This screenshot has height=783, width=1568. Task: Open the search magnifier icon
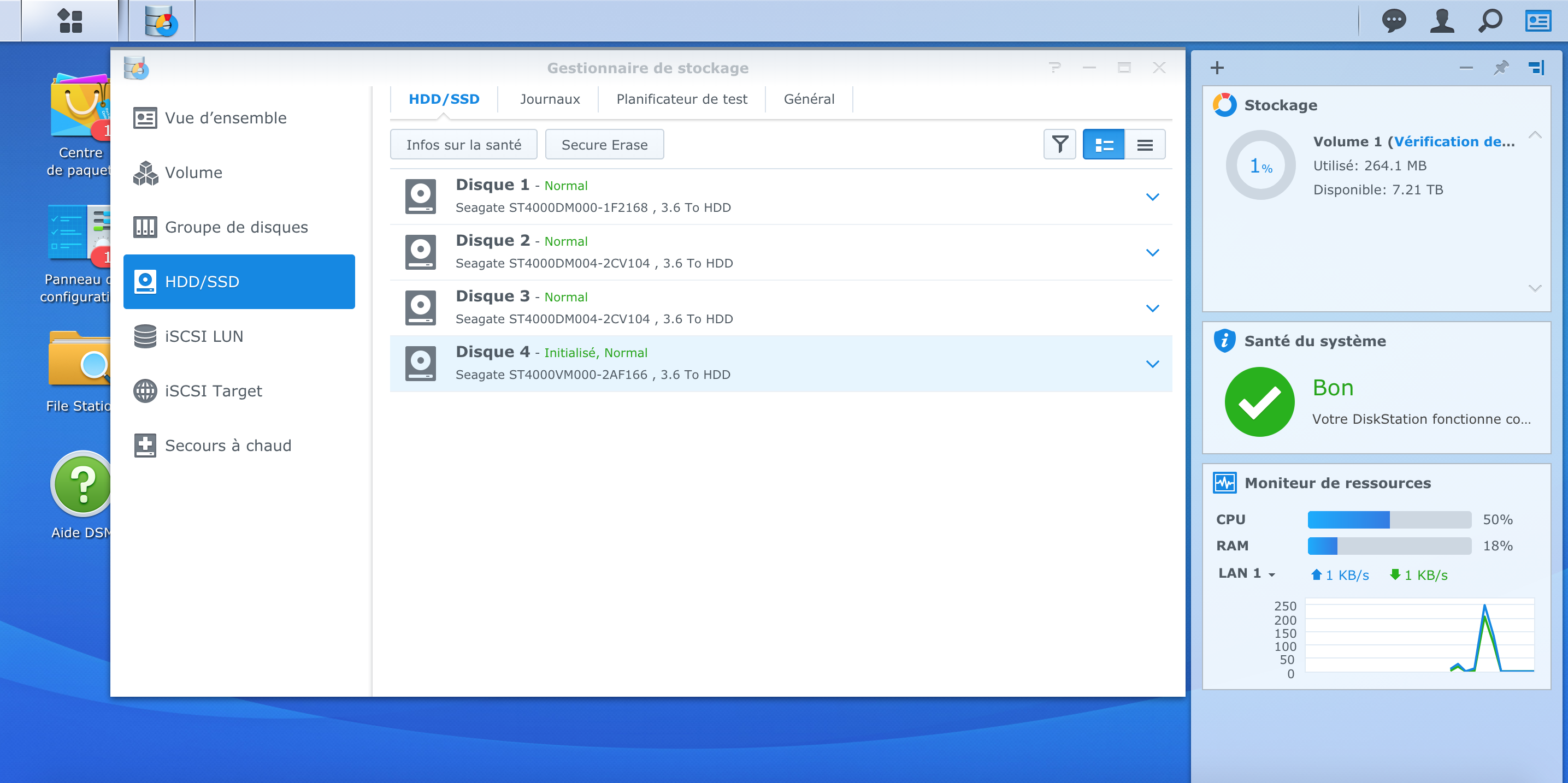click(1490, 21)
